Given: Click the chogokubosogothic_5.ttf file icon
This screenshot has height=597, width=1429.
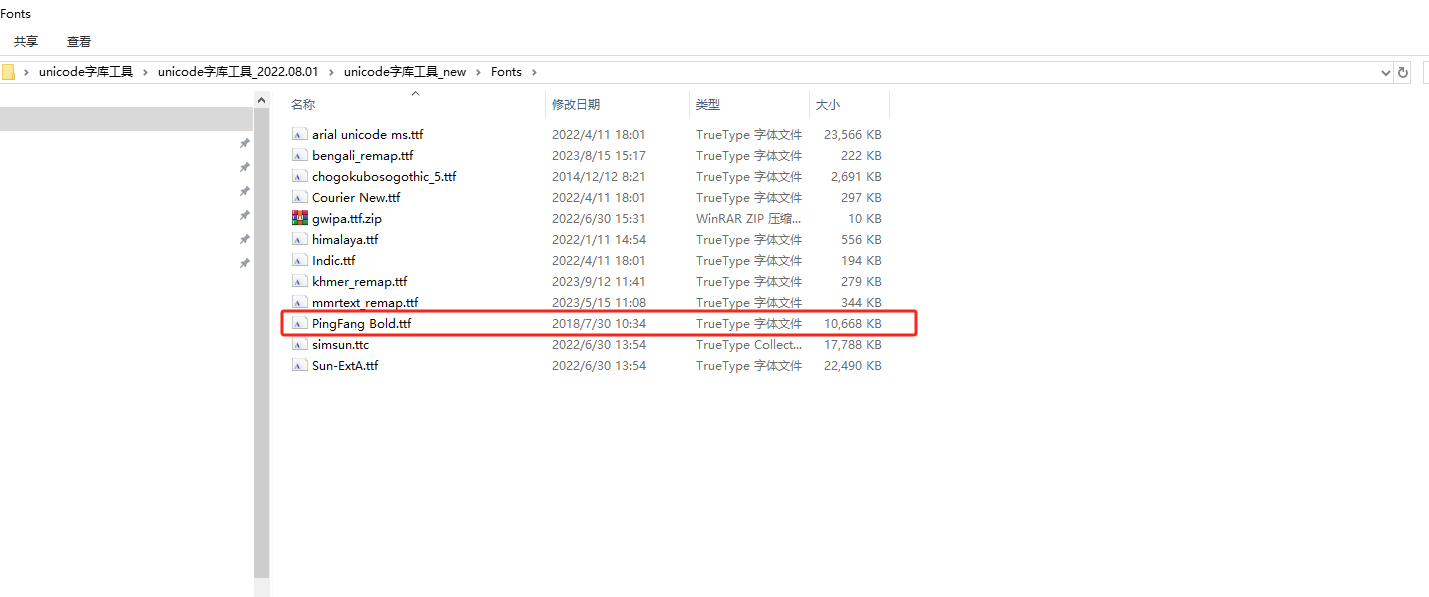Looking at the screenshot, I should tap(299, 176).
